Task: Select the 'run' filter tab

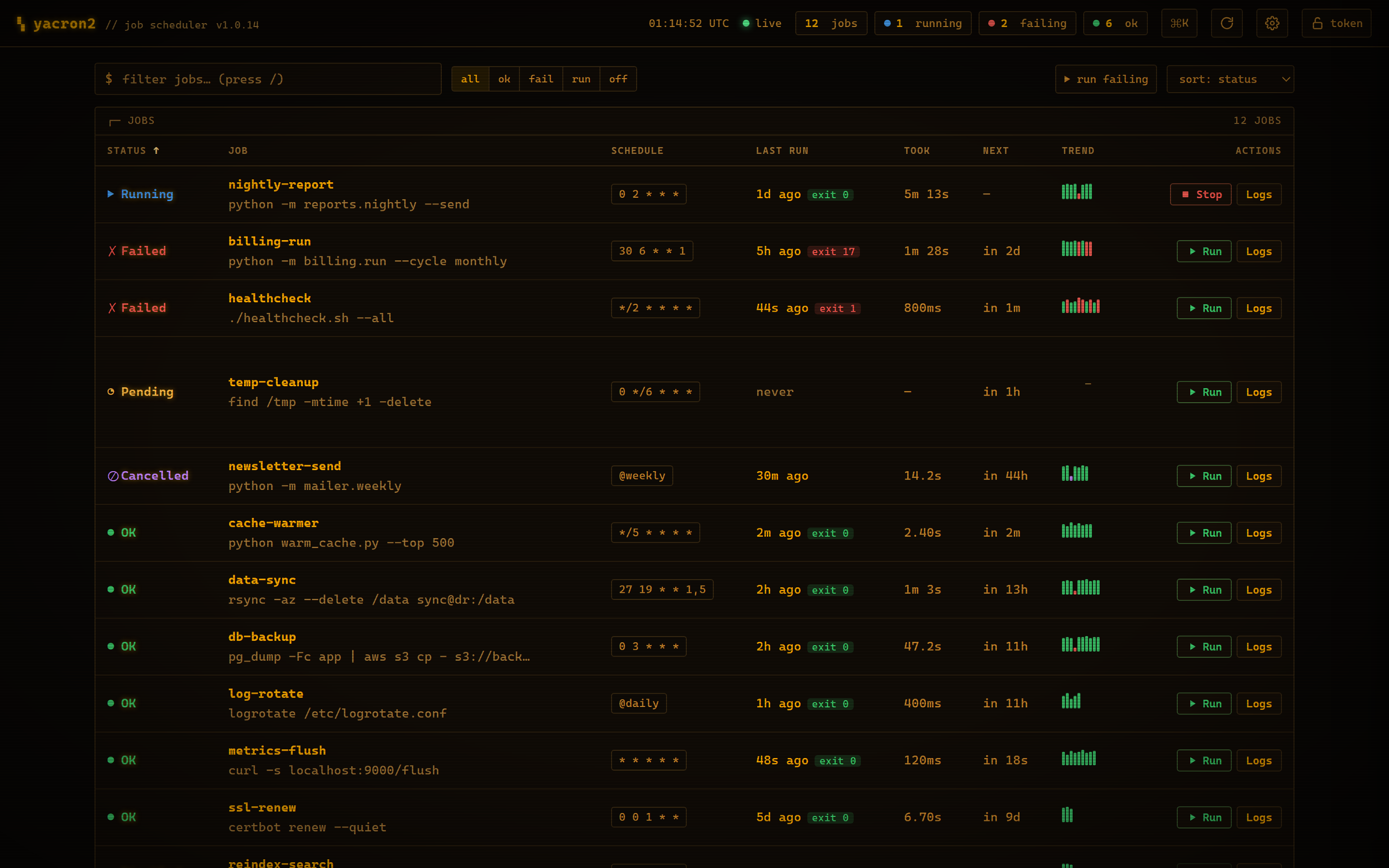Action: pos(581,79)
